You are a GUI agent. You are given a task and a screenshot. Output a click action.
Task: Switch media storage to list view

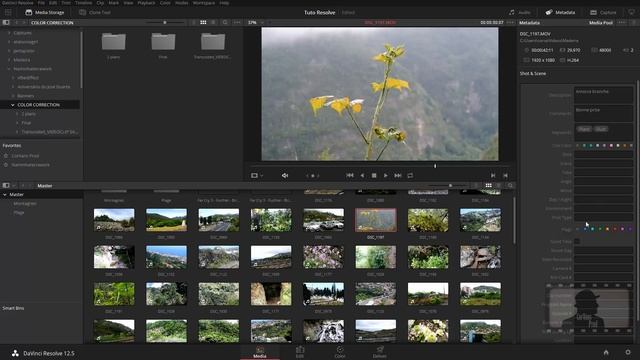point(213,22)
